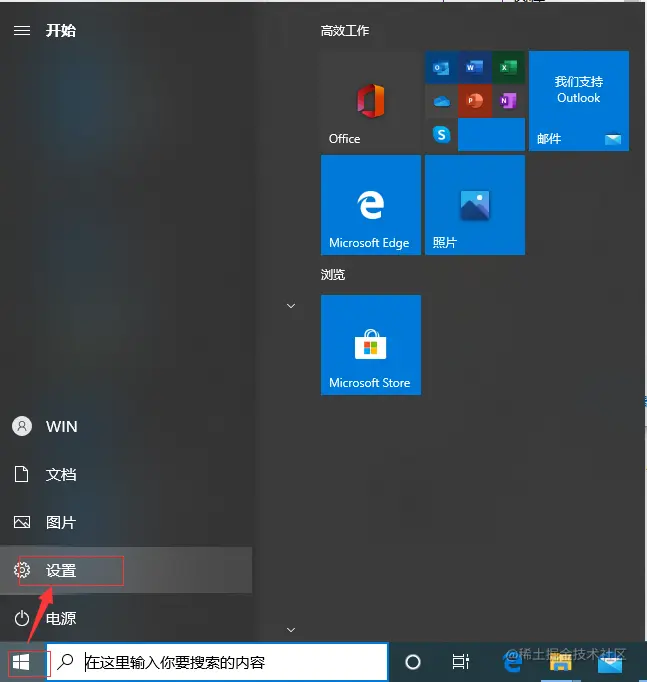Open the Office tile
This screenshot has width=647, height=682.
click(x=370, y=101)
